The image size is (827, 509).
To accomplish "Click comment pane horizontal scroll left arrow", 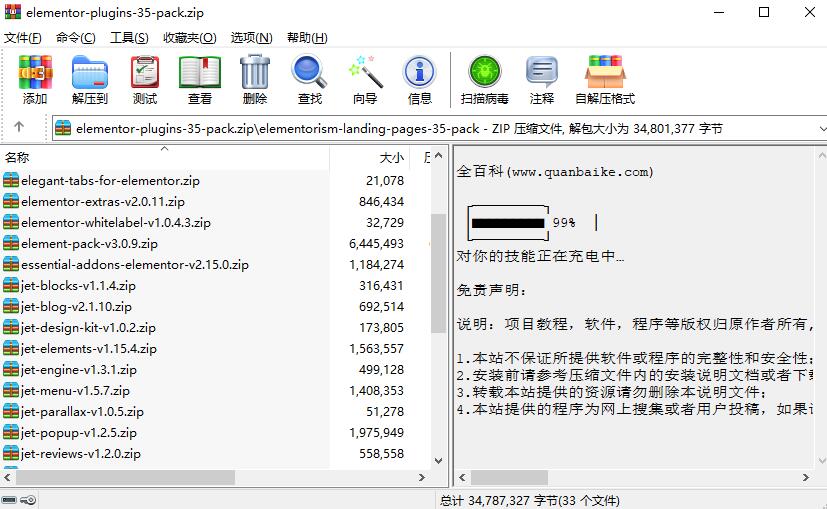I will click(463, 477).
